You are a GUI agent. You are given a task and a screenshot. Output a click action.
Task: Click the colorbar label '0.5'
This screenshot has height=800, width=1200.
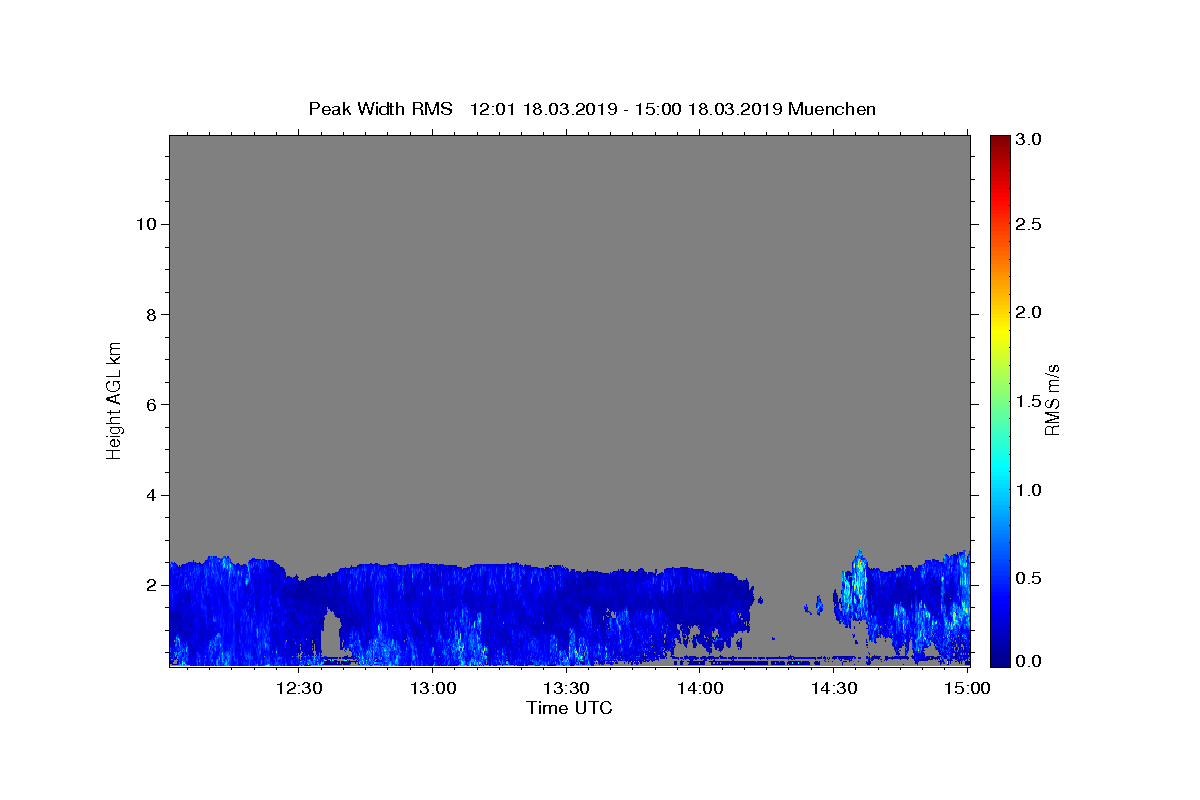(x=1029, y=578)
